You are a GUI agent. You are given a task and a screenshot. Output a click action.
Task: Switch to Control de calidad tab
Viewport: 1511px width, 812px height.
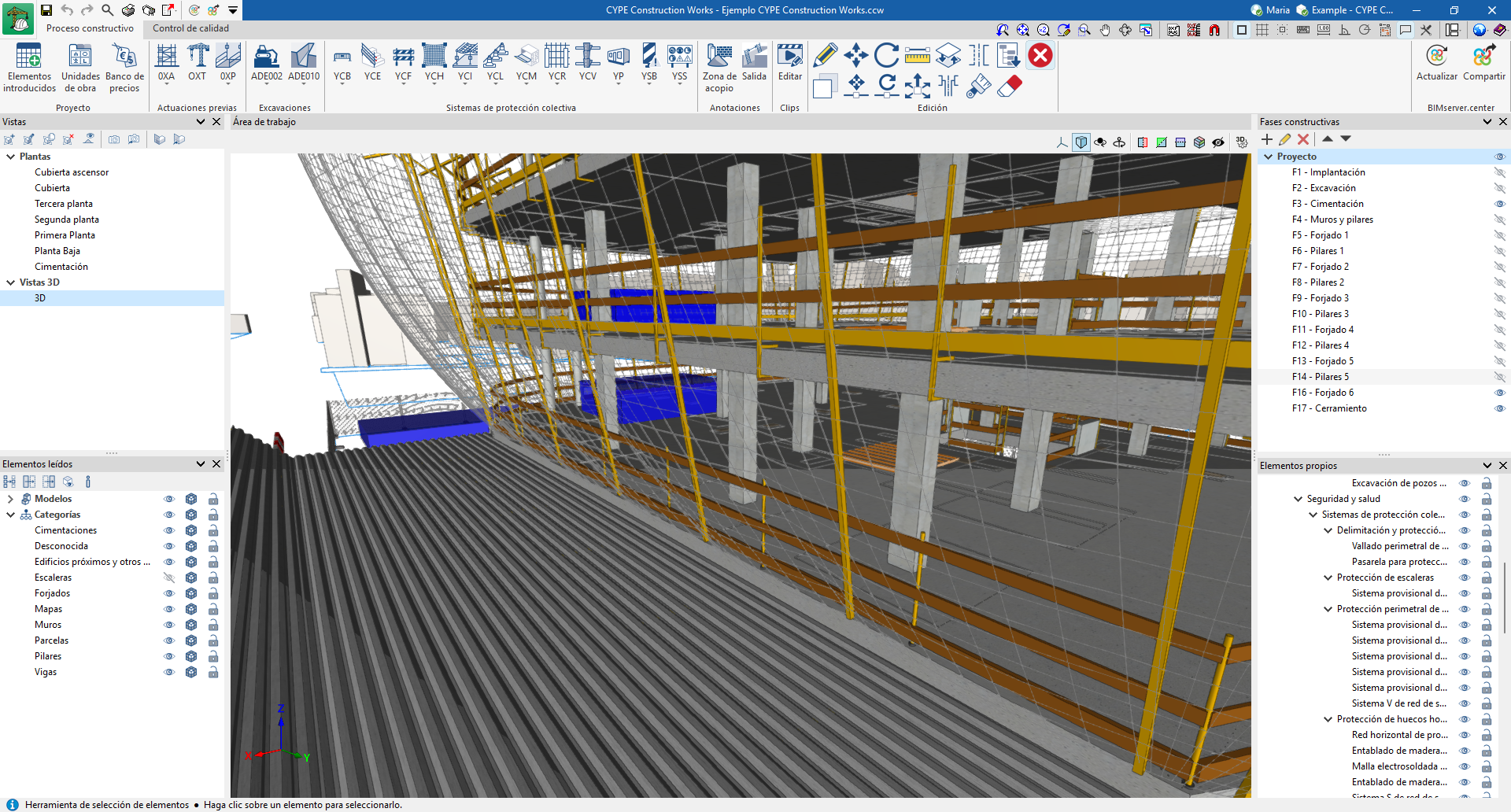click(190, 28)
